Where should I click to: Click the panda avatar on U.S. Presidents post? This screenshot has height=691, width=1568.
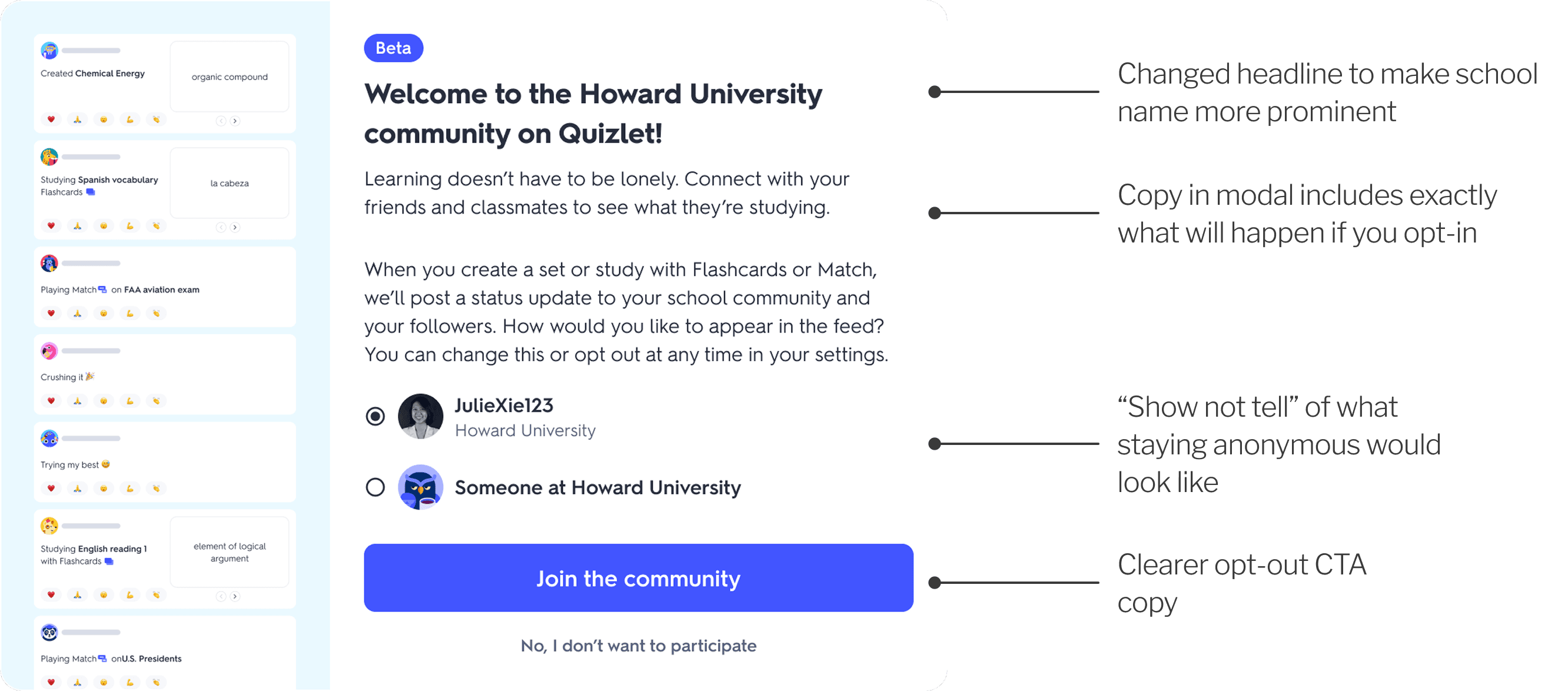click(x=49, y=632)
